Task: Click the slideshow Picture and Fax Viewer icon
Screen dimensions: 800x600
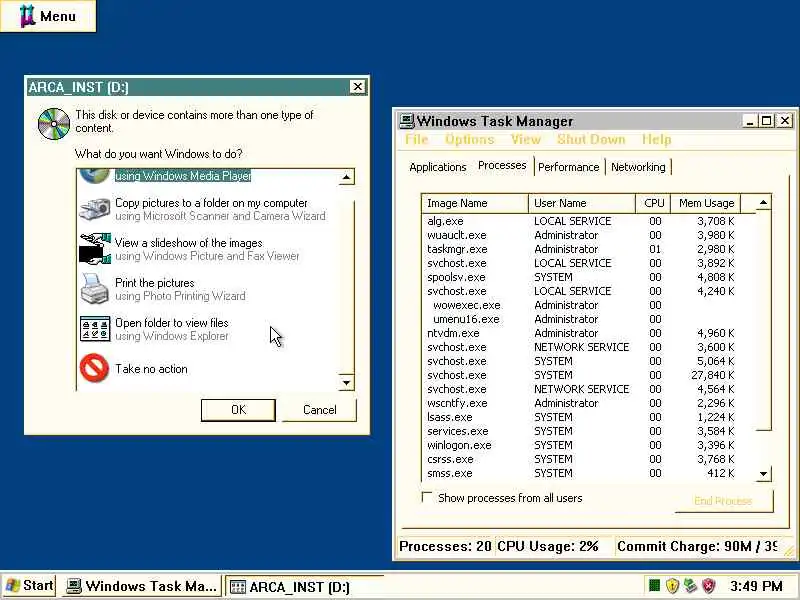Action: tap(94, 249)
